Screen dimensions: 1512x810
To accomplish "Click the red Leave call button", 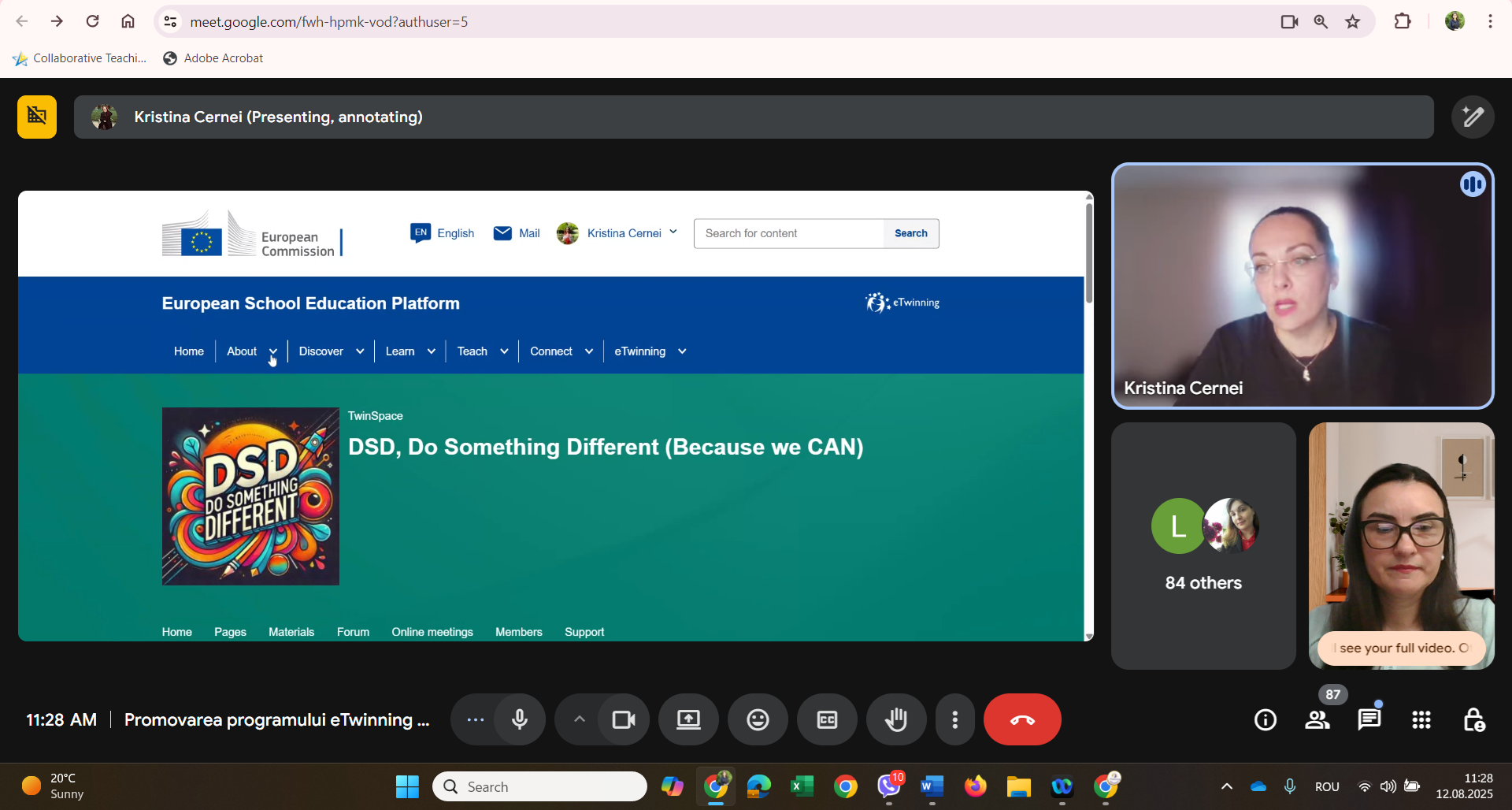I will pos(1021,719).
